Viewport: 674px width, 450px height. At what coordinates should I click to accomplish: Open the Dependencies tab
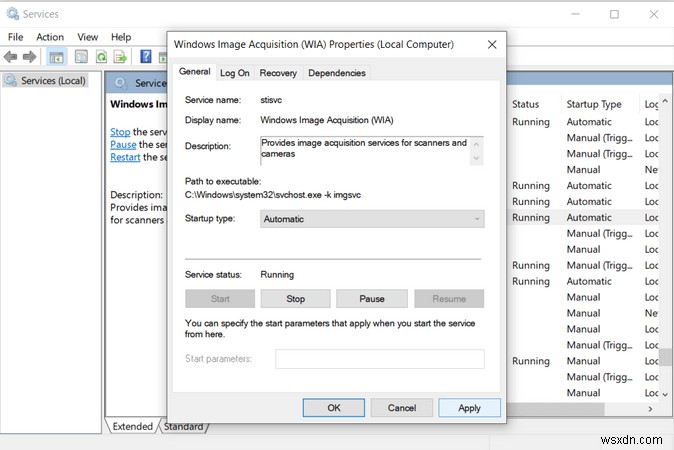pos(337,73)
